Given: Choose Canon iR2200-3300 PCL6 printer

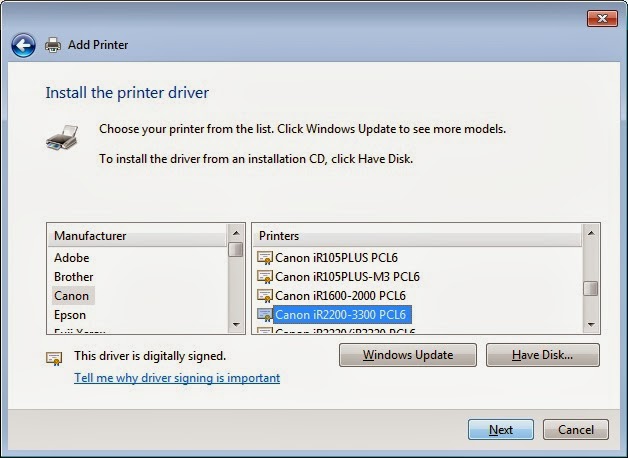Looking at the screenshot, I should [x=342, y=315].
